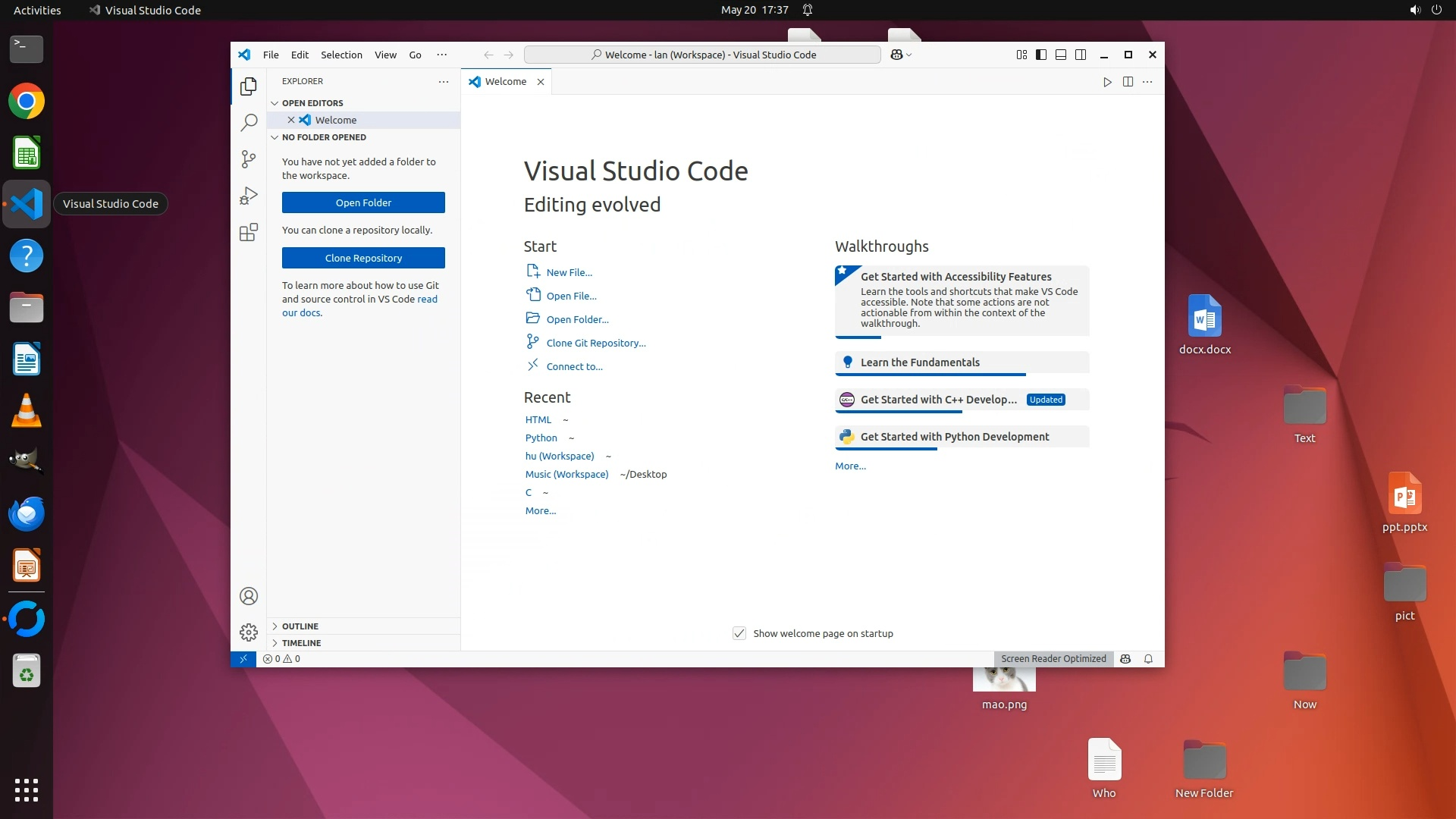Open the Source Control view
The image size is (1456, 819).
(249, 158)
